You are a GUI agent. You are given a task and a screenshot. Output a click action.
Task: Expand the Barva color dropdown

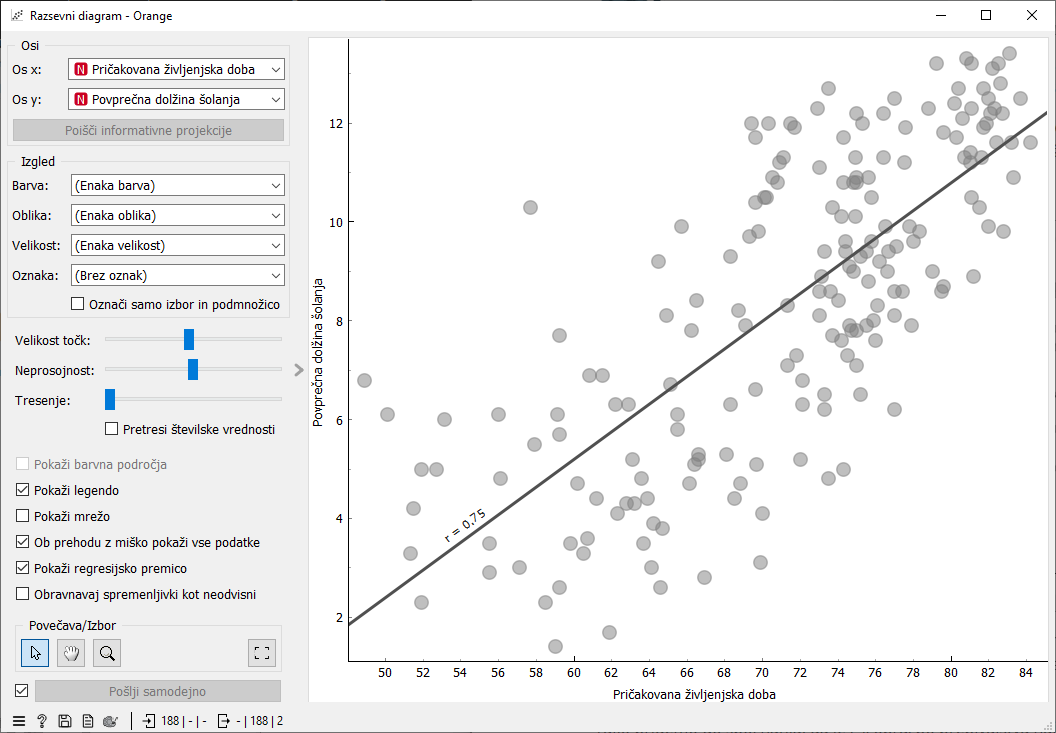coord(177,185)
